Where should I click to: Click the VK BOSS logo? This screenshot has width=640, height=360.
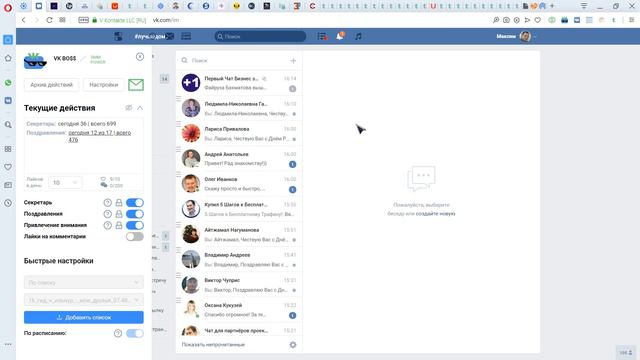point(35,61)
